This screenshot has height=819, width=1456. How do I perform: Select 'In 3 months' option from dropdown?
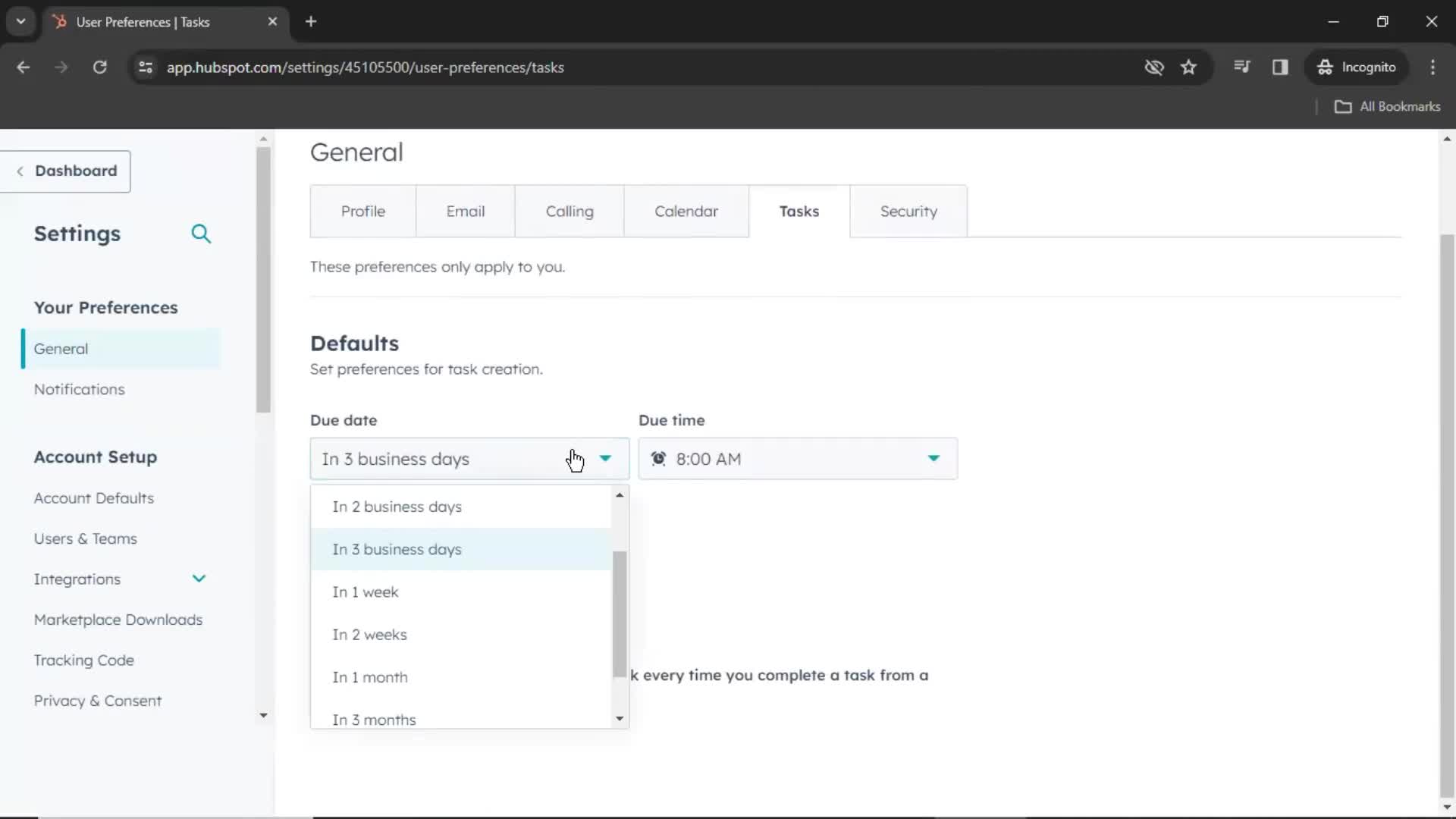click(374, 719)
